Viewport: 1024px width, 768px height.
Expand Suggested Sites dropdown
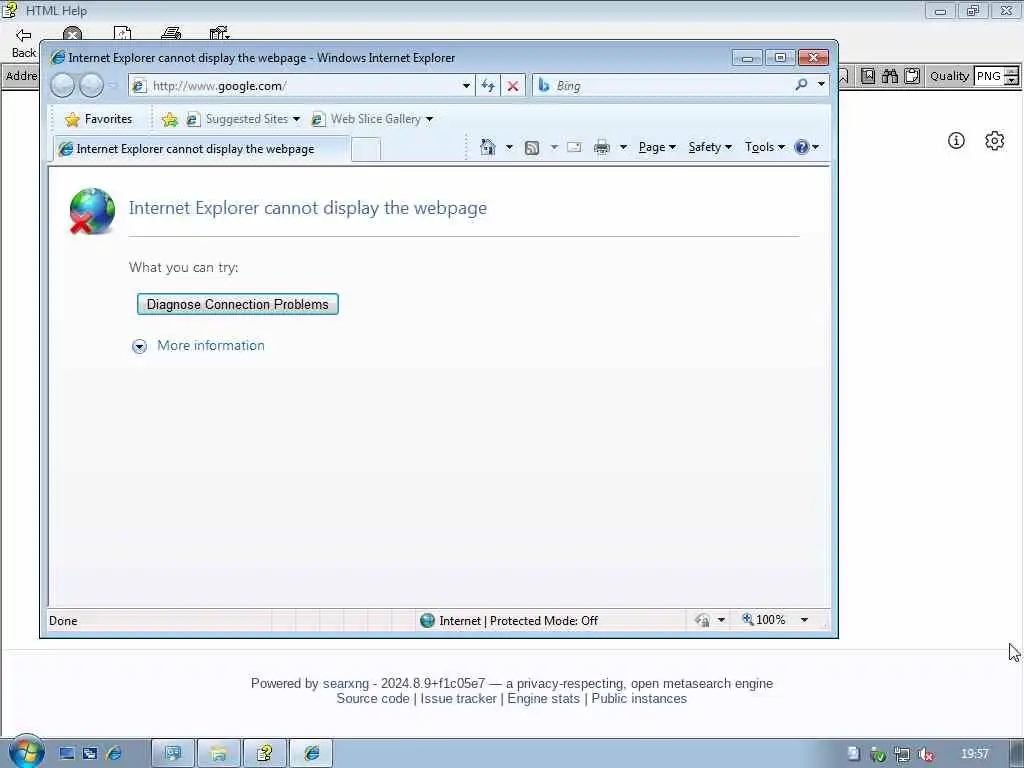coord(296,119)
